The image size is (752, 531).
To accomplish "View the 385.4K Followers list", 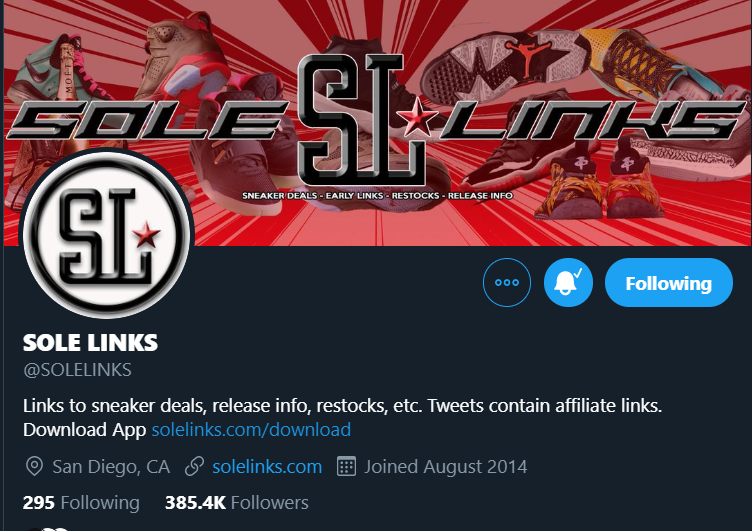I will point(236,503).
